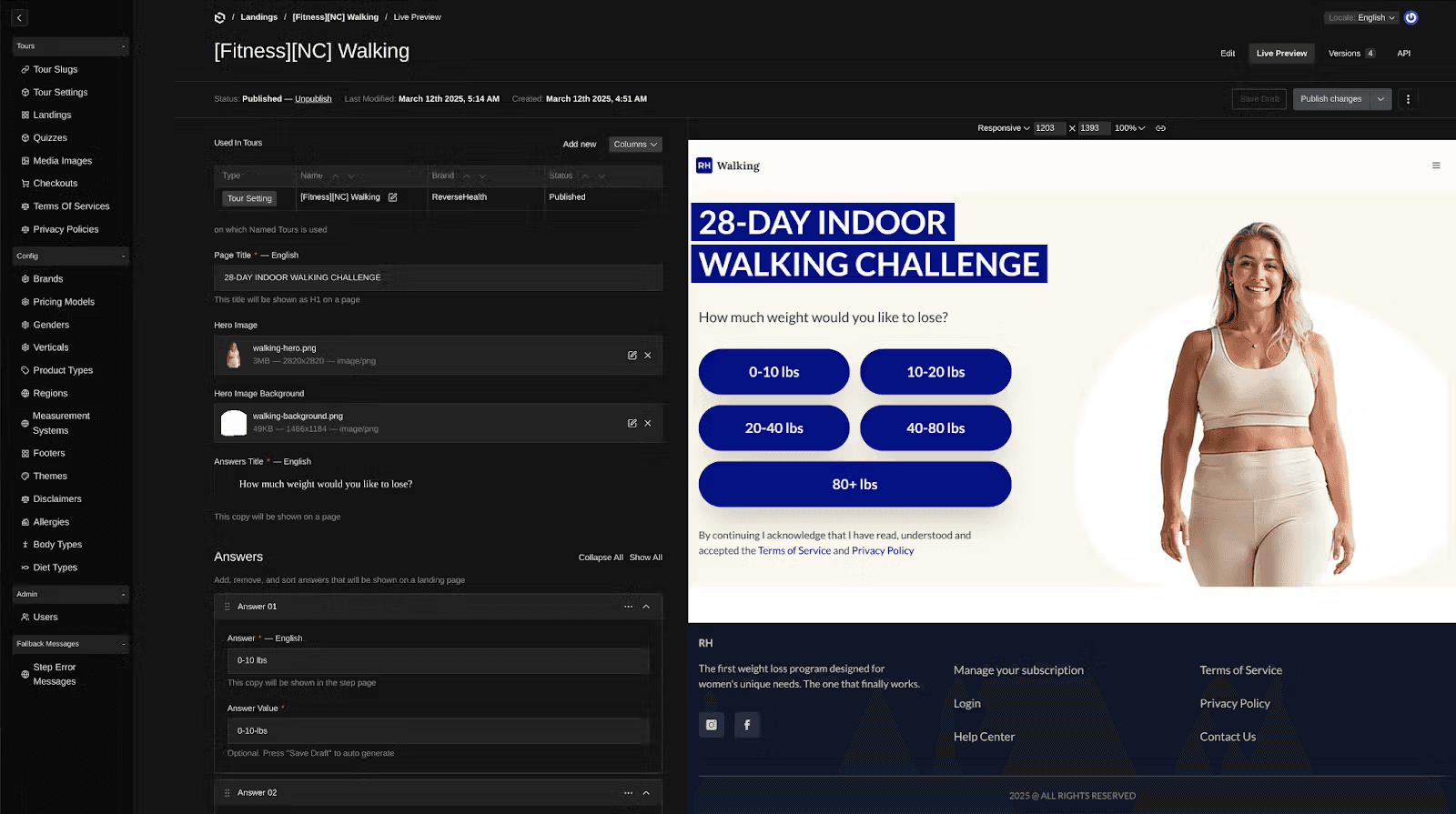The image size is (1456, 814).
Task: Open Answer 01 ellipsis options
Action: coord(628,607)
